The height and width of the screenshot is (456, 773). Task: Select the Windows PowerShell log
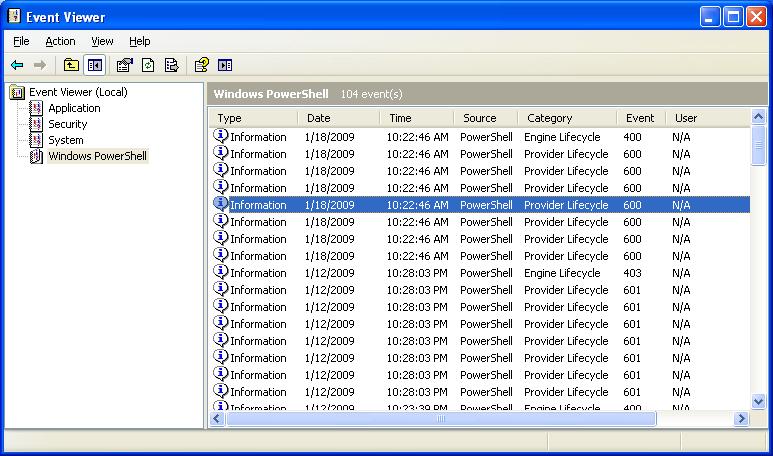click(98, 156)
